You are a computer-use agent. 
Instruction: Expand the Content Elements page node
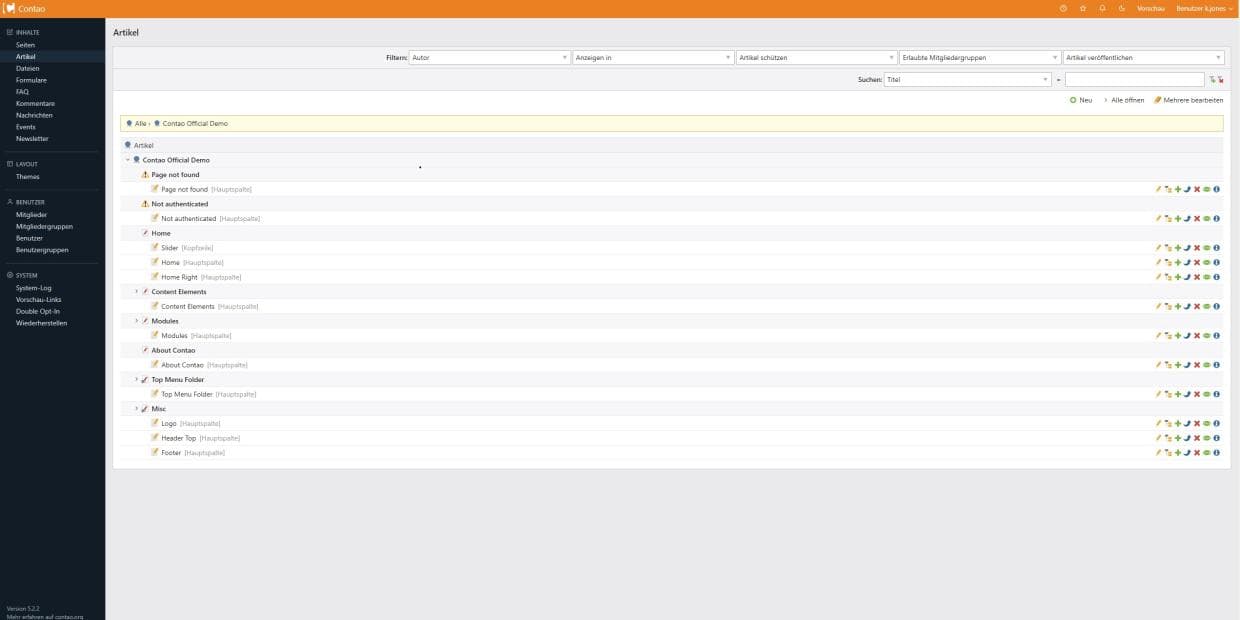point(136,292)
